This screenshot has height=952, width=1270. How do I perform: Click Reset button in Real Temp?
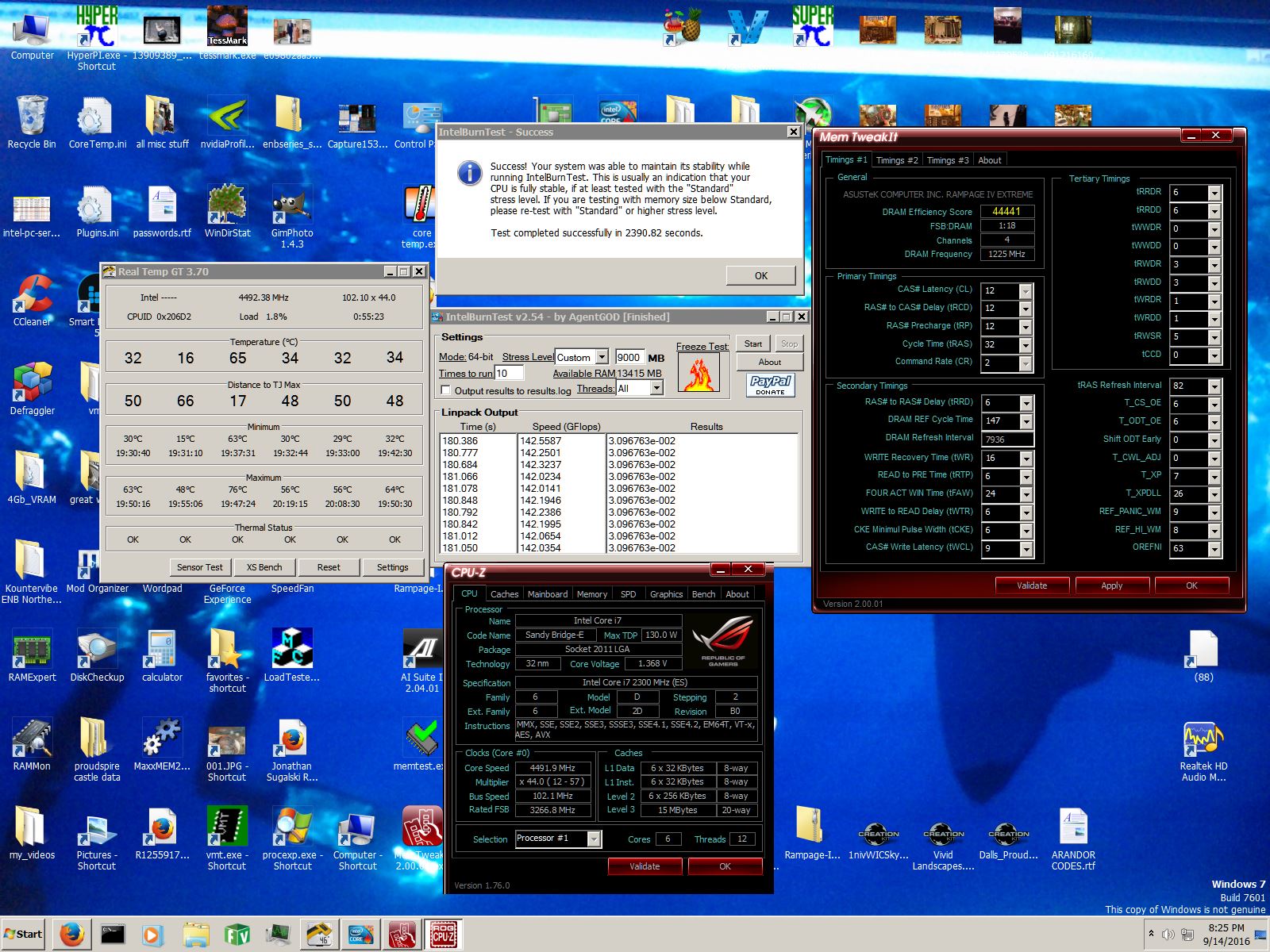(x=329, y=567)
